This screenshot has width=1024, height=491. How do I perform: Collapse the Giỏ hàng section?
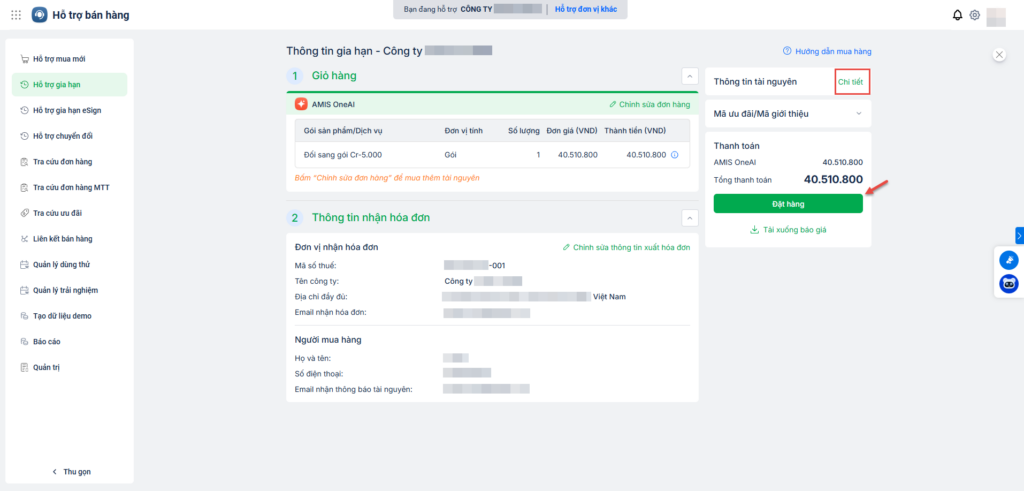(689, 75)
